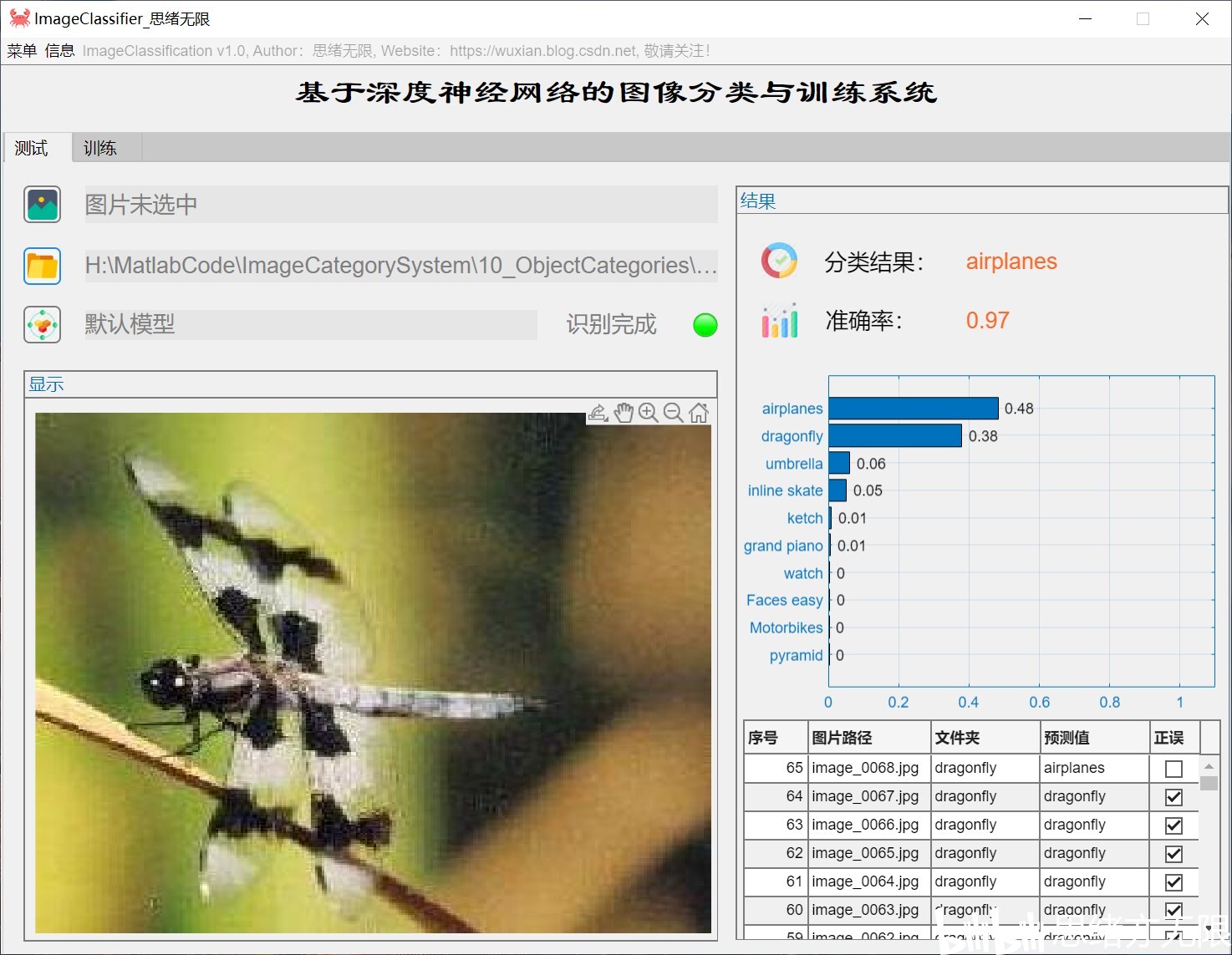Click the grand piano chart label
The width and height of the screenshot is (1232, 955).
783,546
